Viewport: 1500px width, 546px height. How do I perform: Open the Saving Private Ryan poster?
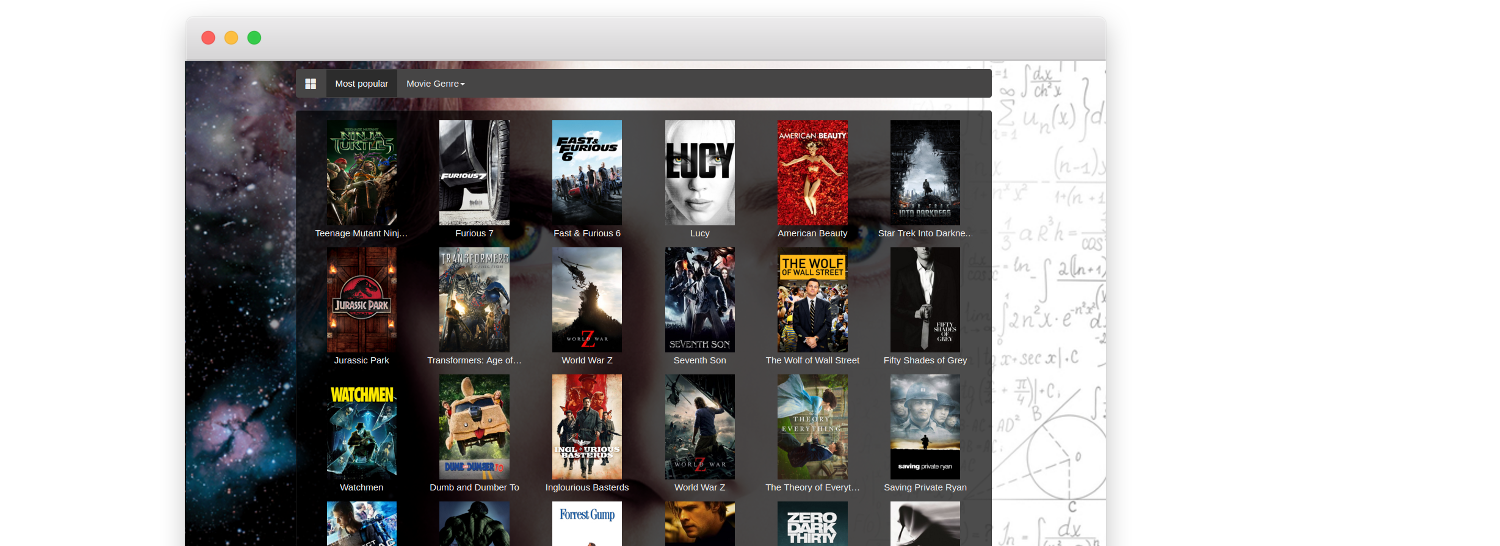point(925,427)
